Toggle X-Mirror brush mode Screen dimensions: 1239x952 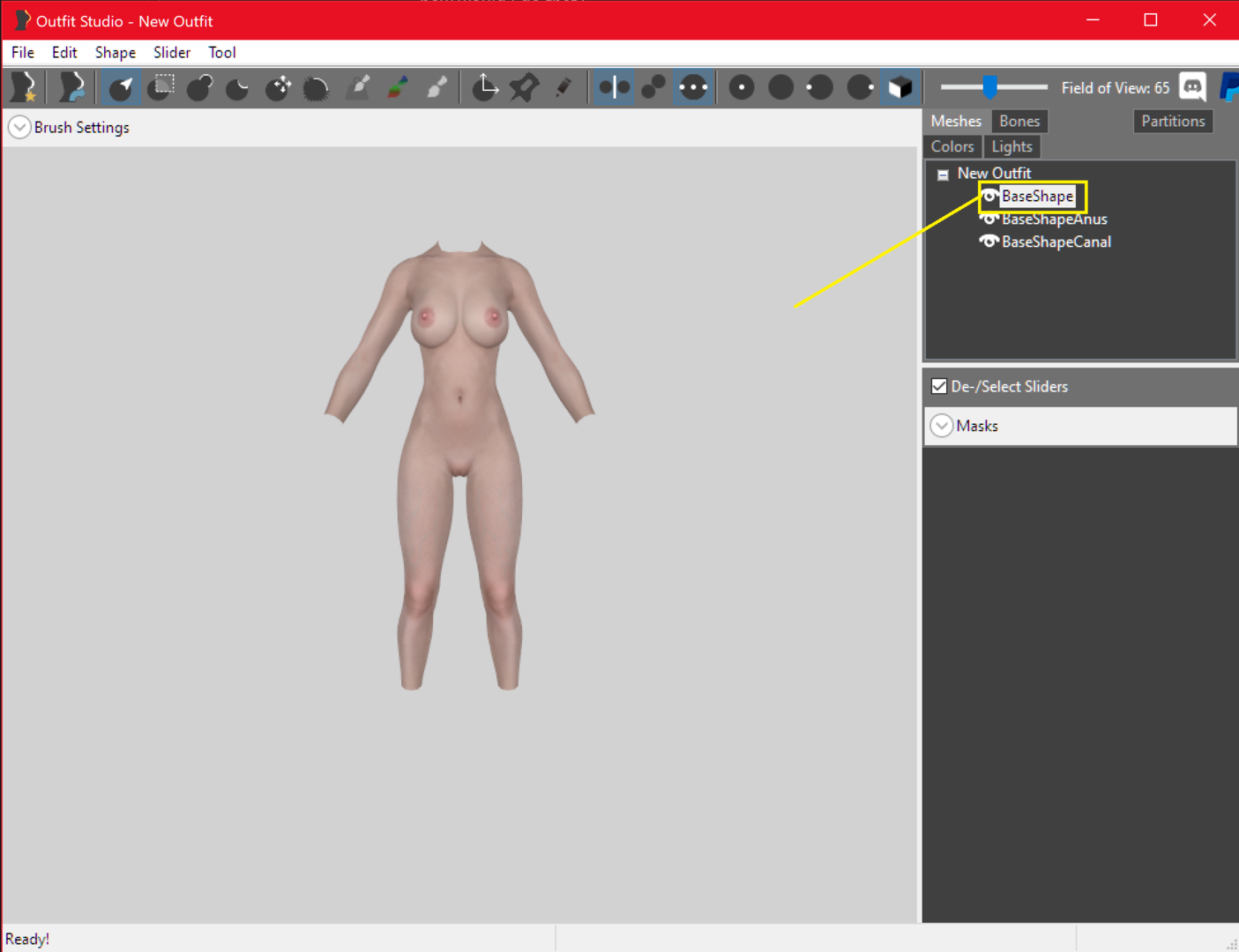pyautogui.click(x=614, y=87)
